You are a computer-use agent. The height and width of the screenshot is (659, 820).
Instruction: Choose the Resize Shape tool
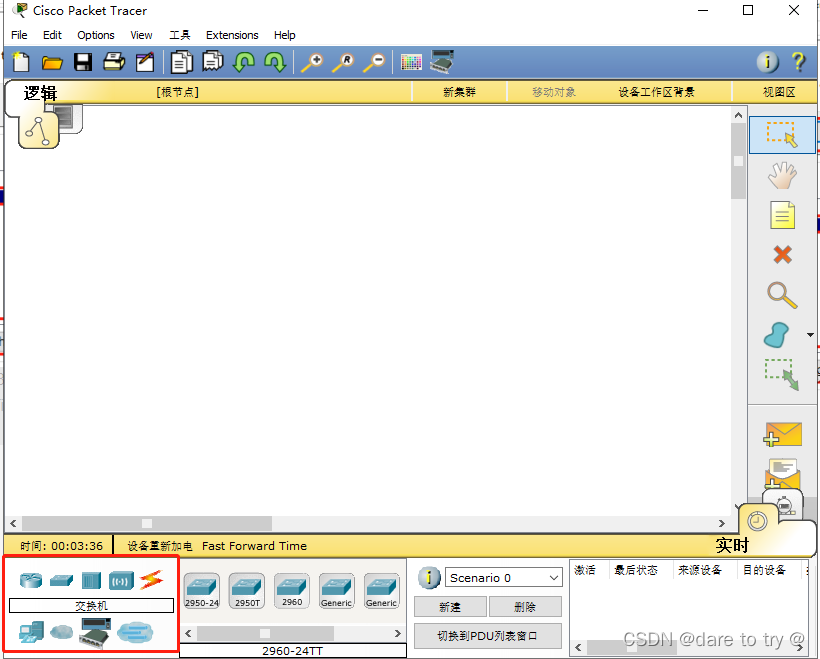[782, 374]
